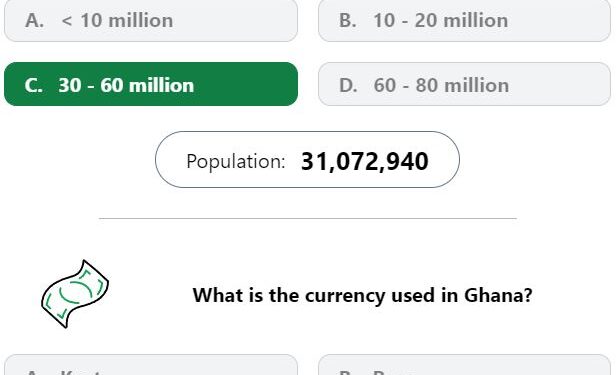The height and width of the screenshot is (375, 616).
Task: Choose first currency answer at bottom left
Action: tap(151, 365)
